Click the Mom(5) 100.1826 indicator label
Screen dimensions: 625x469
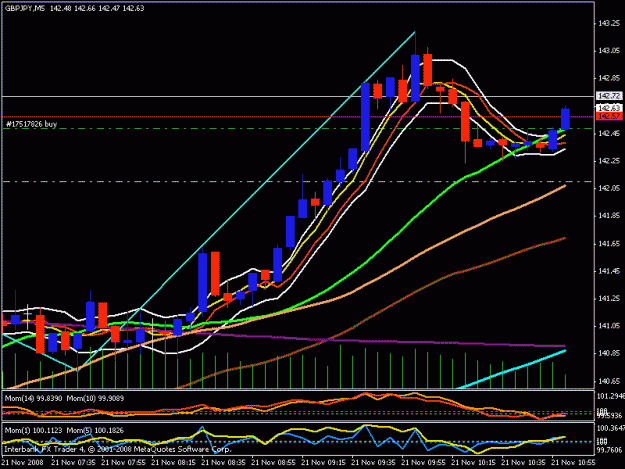coord(95,430)
